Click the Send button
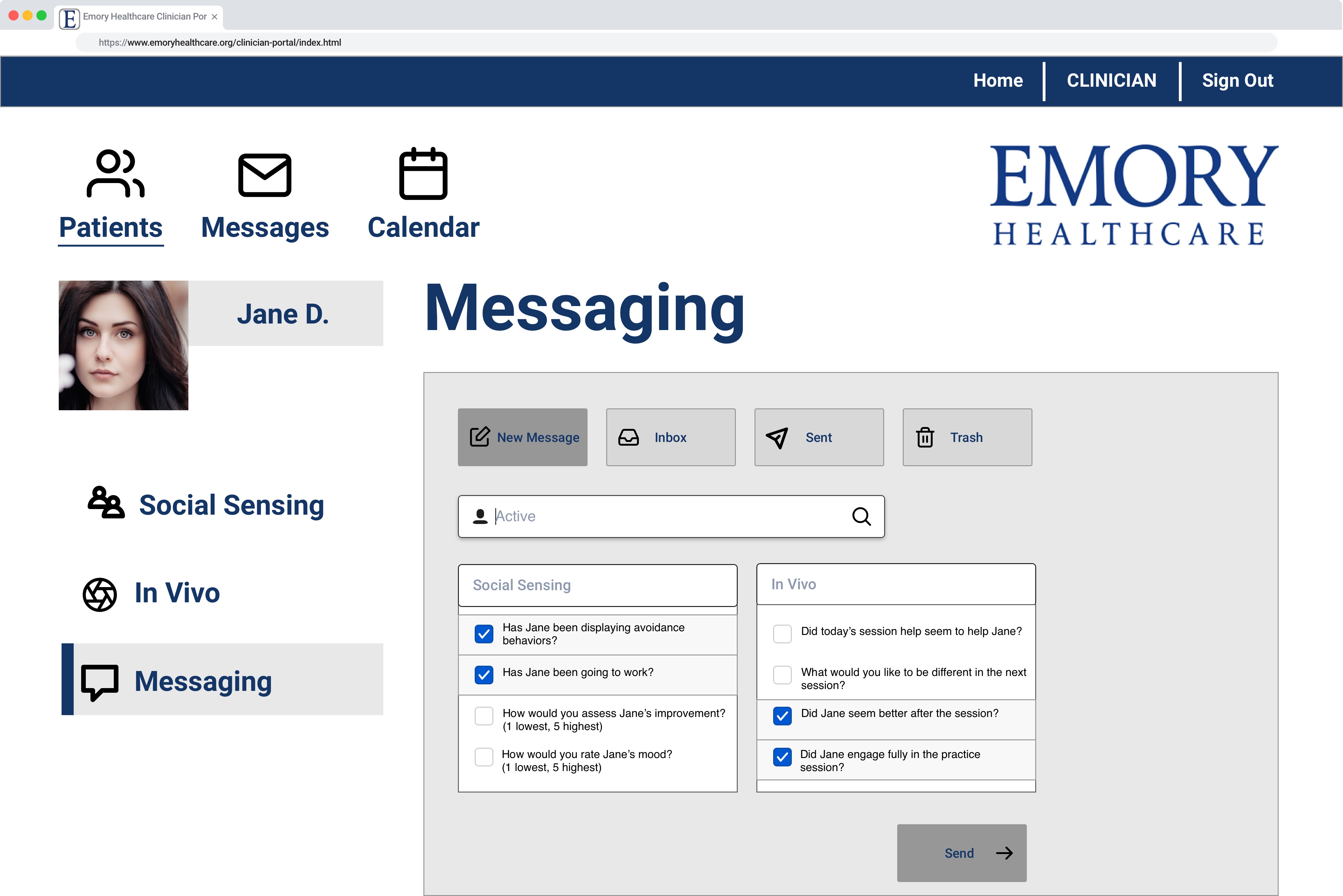Image resolution: width=1343 pixels, height=896 pixels. [x=962, y=853]
